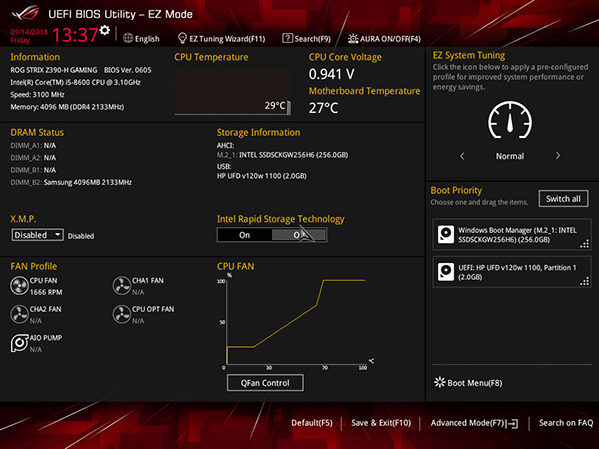The width and height of the screenshot is (599, 449).
Task: Click the CPU temperature bar indicator
Action: tap(289, 107)
